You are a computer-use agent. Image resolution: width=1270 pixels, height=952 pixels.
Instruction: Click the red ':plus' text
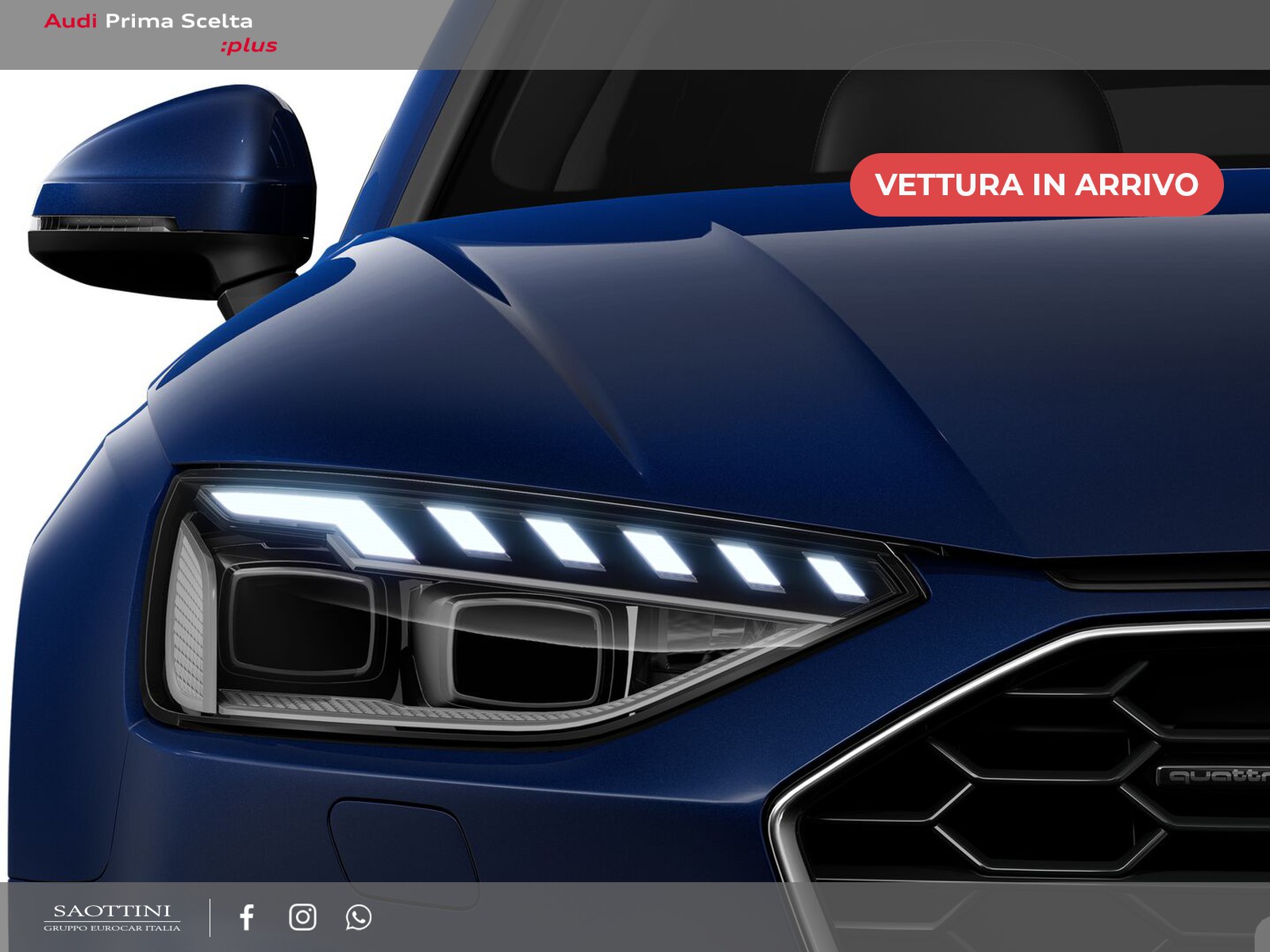(248, 46)
